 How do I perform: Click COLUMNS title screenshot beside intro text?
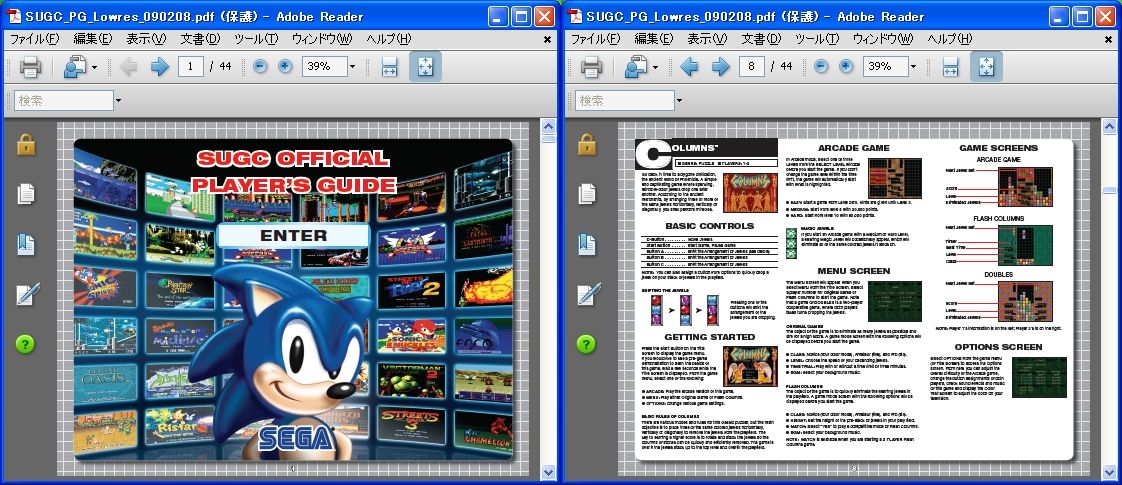coord(750,192)
